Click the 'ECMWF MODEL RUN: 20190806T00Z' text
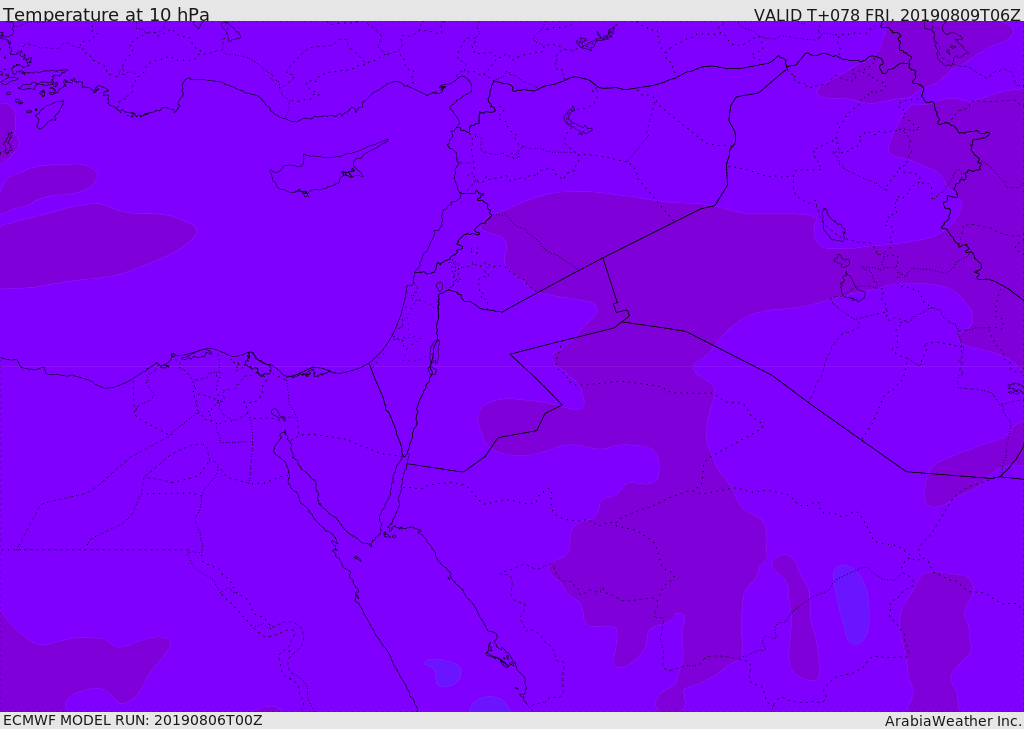 (133, 720)
